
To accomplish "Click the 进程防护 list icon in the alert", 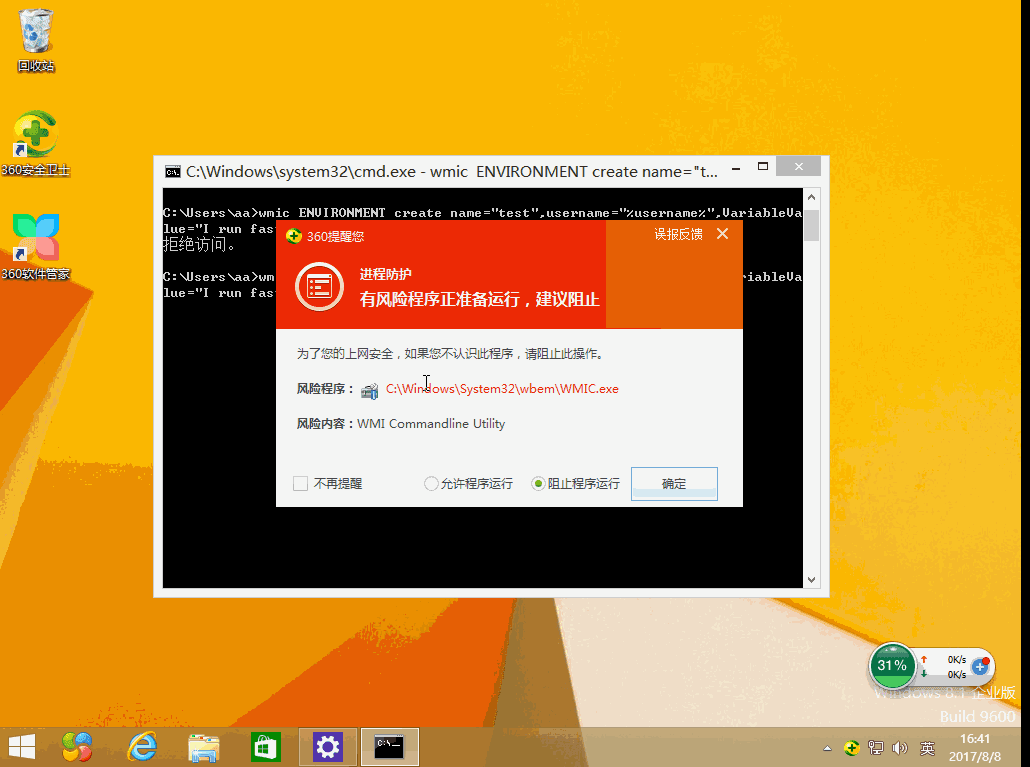I will (319, 286).
